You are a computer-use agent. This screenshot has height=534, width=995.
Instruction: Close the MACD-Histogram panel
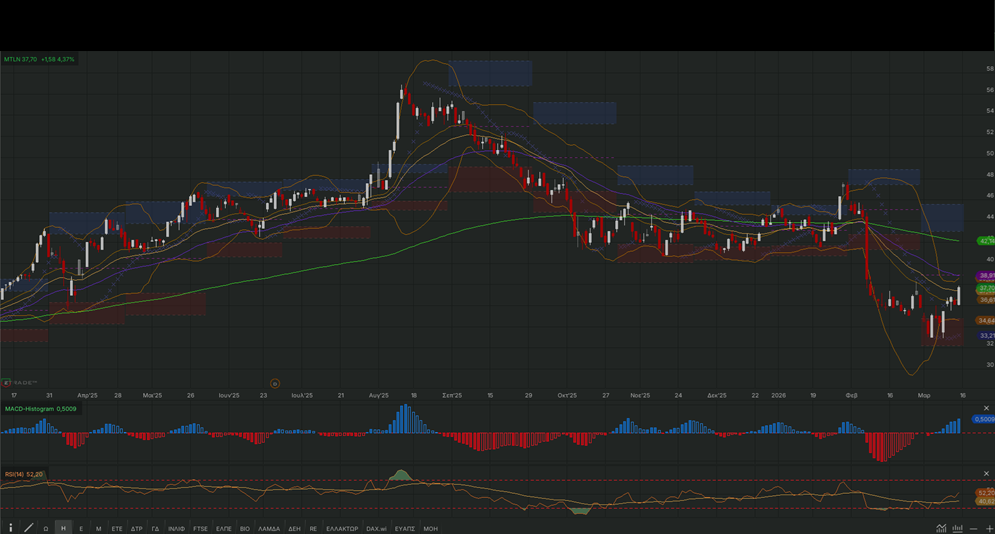point(986,408)
